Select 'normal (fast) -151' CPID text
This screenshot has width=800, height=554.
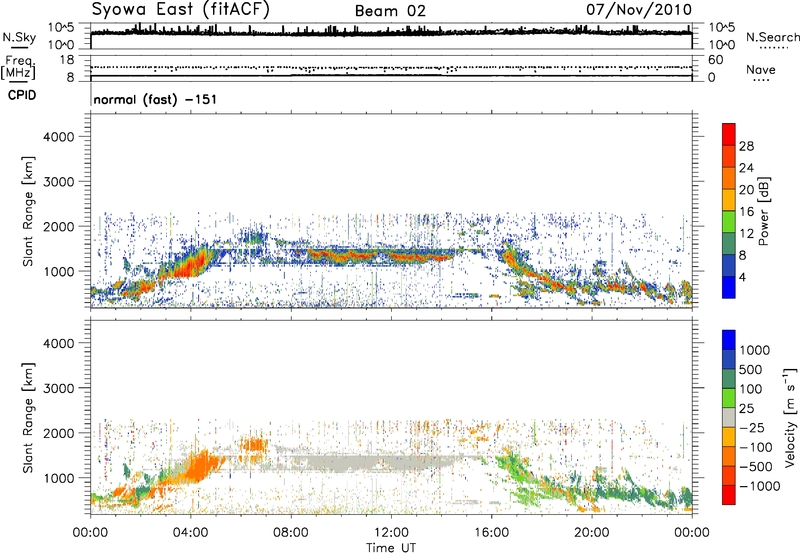pos(155,99)
